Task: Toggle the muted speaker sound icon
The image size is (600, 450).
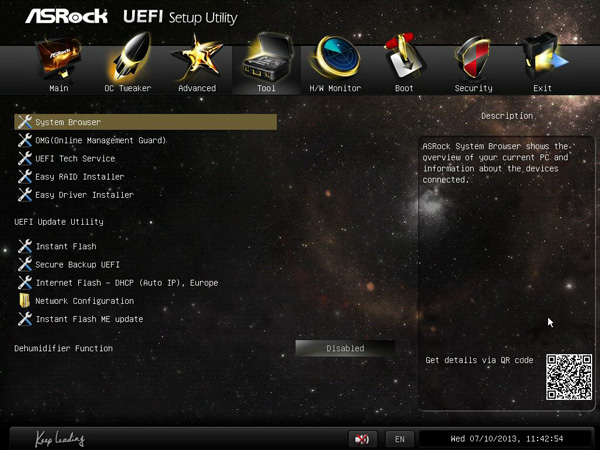Action: pyautogui.click(x=362, y=439)
